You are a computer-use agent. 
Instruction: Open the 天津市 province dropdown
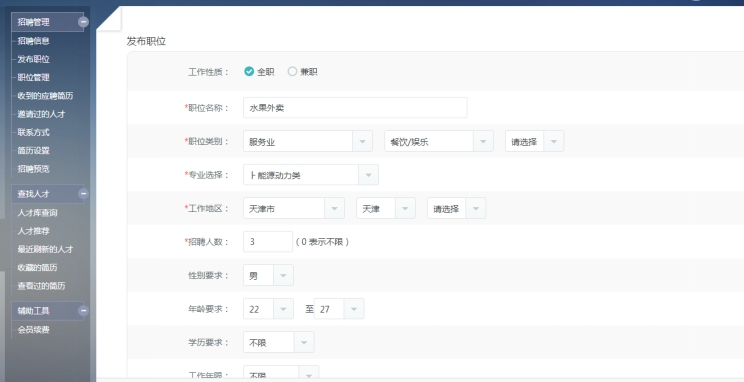pyautogui.click(x=294, y=208)
